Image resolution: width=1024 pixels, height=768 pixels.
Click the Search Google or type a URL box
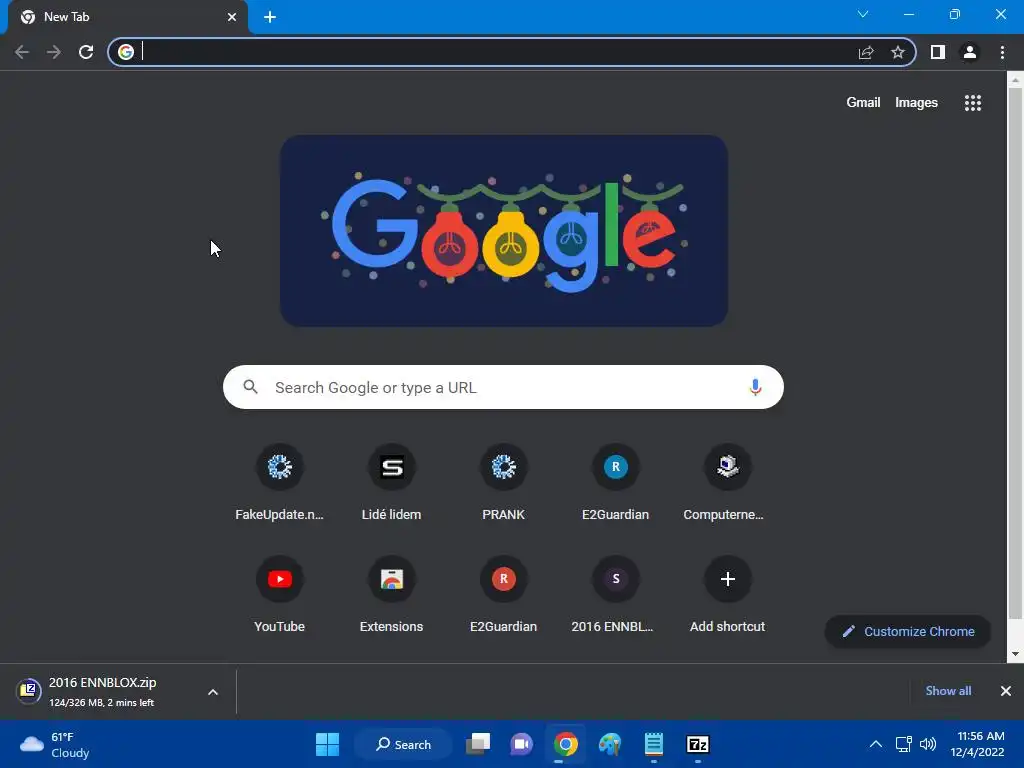click(503, 387)
